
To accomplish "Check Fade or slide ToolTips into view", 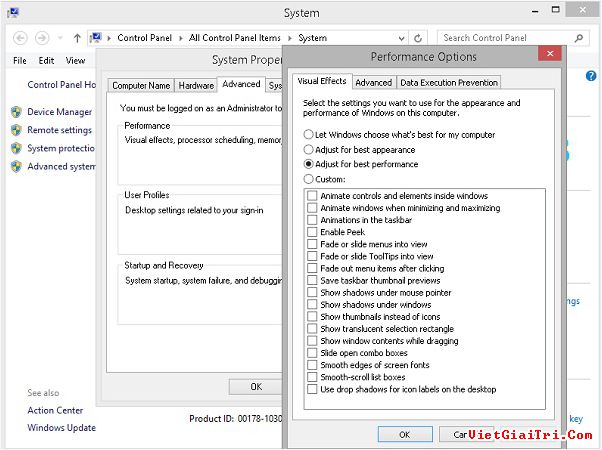I will point(312,256).
